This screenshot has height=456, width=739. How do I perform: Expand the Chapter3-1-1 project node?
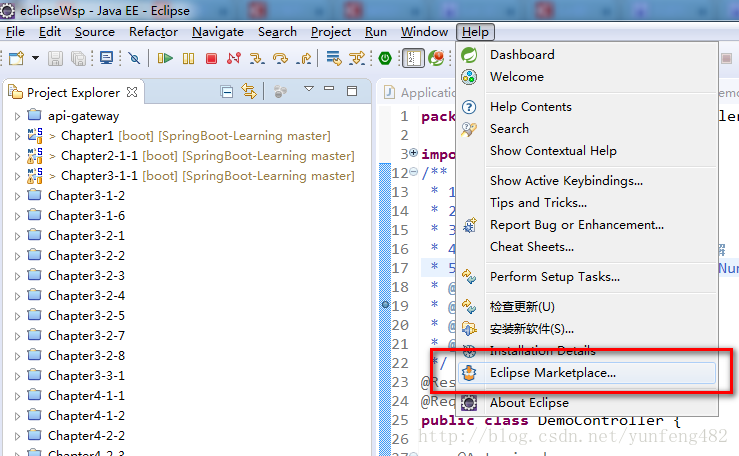pyautogui.click(x=17, y=176)
